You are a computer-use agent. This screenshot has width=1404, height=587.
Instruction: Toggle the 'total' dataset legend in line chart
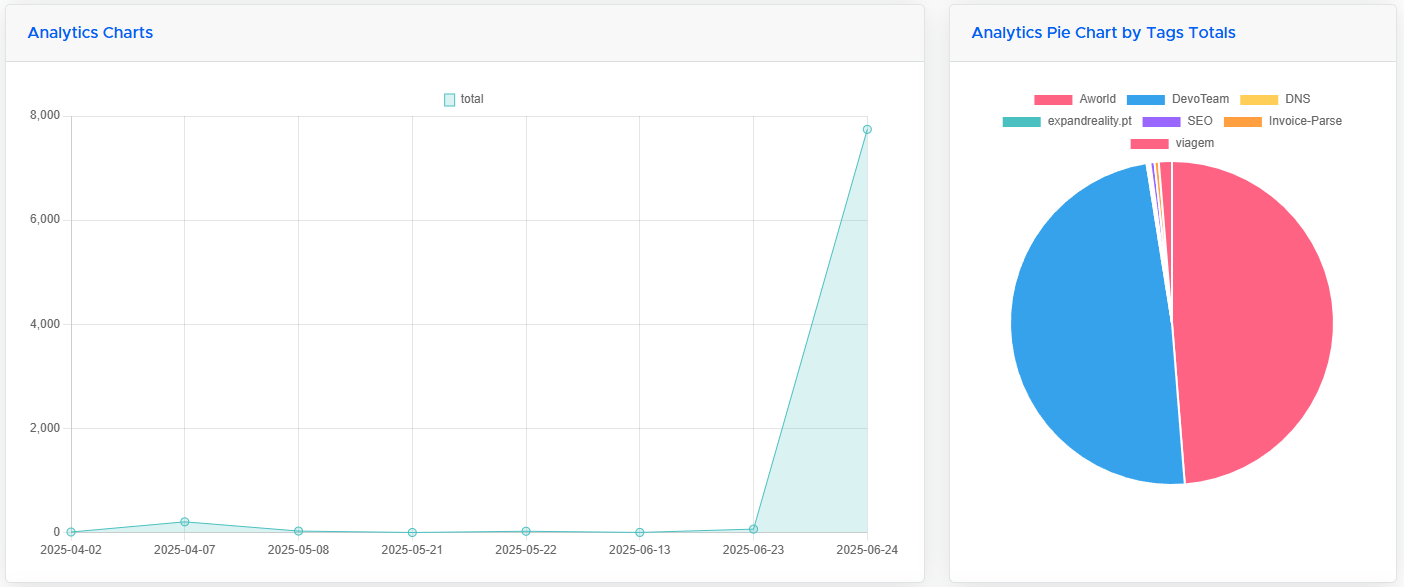tap(464, 99)
